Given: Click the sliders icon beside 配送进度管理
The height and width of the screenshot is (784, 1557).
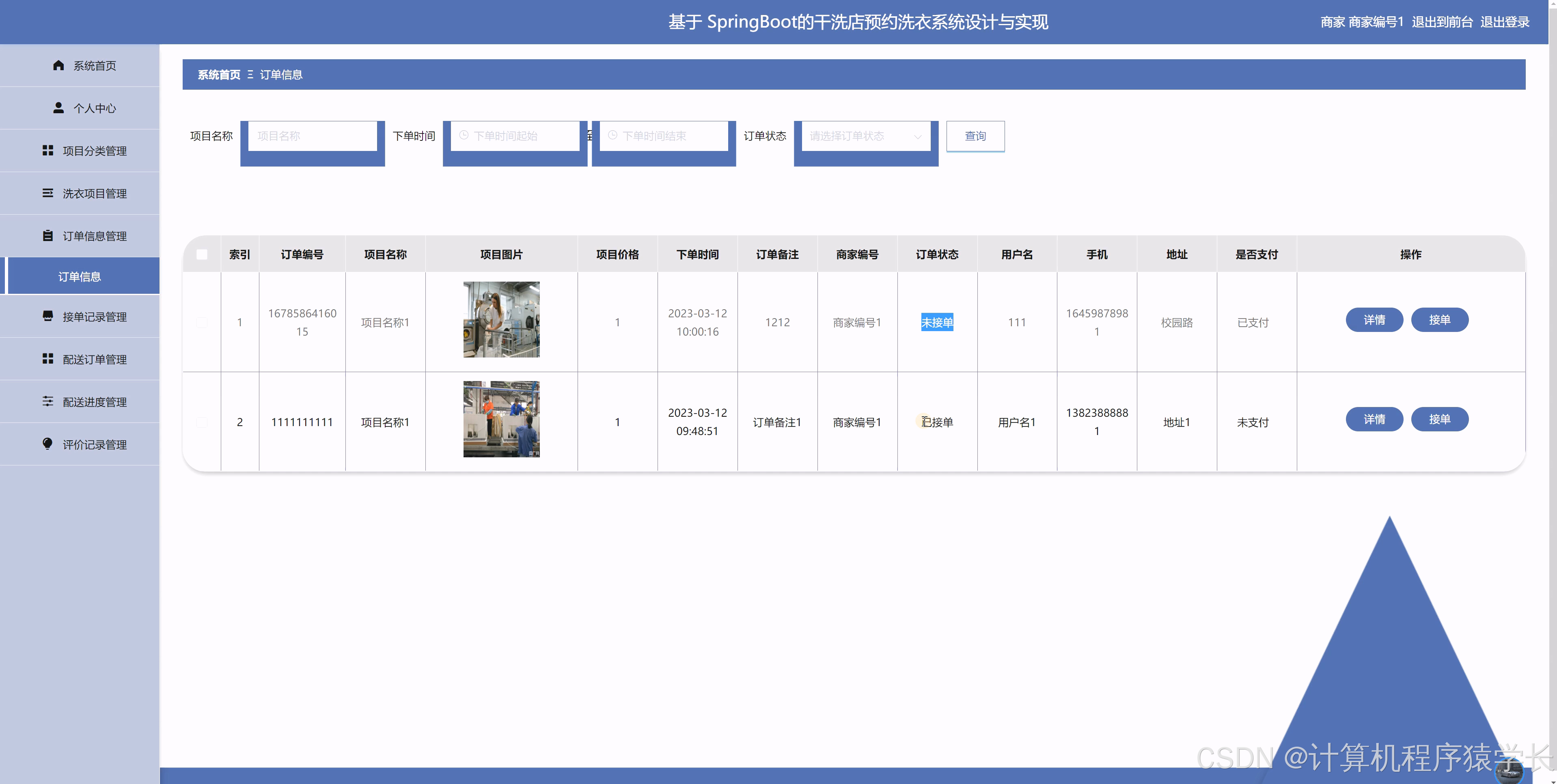Looking at the screenshot, I should [x=48, y=401].
